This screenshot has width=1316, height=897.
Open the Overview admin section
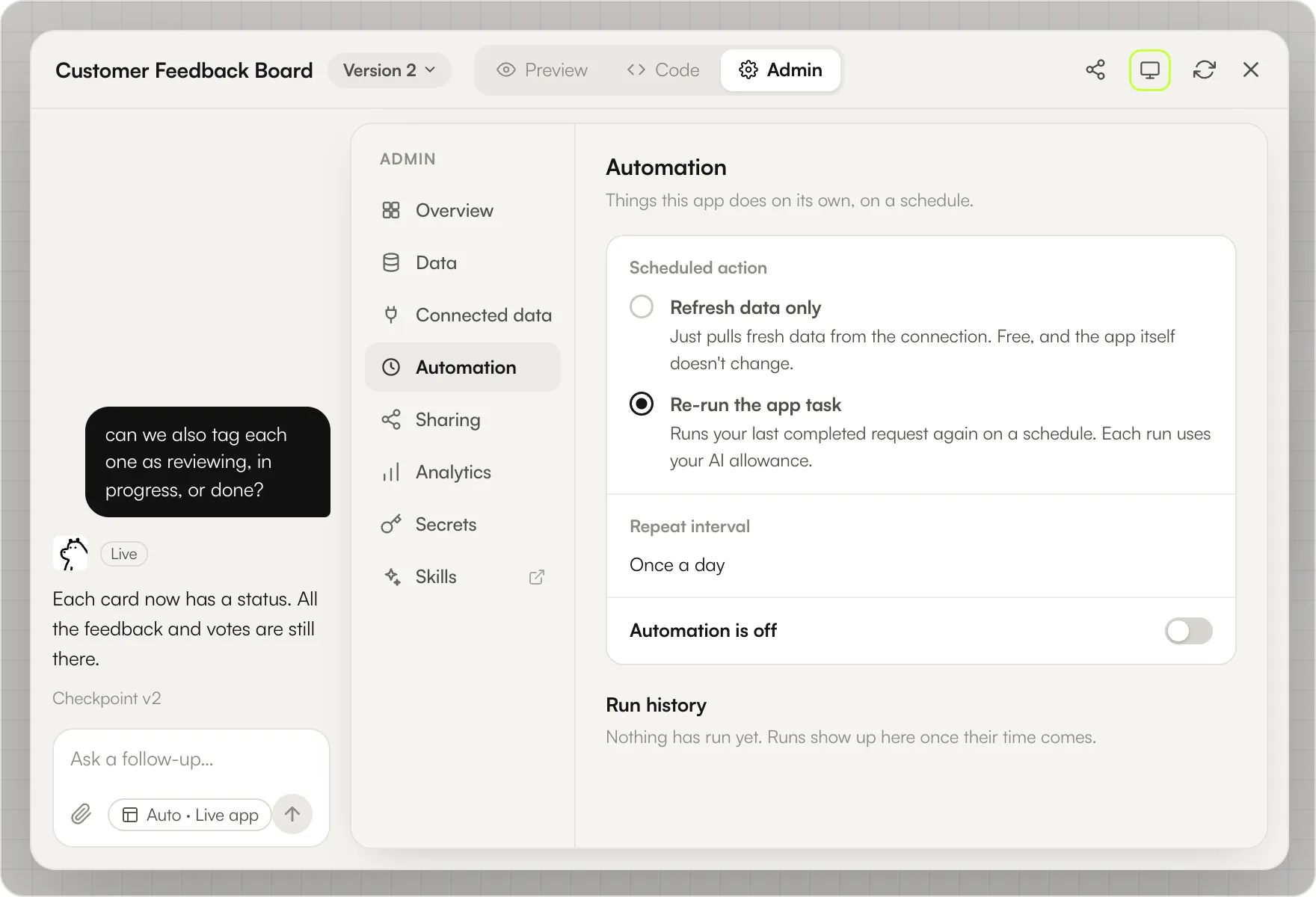coord(462,211)
